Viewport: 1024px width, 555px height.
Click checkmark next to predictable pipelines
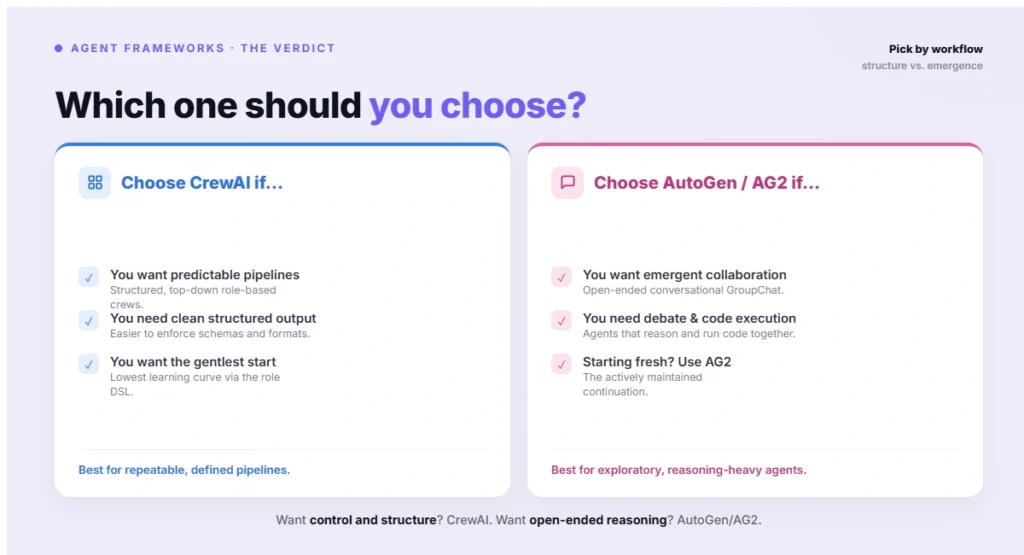(89, 277)
